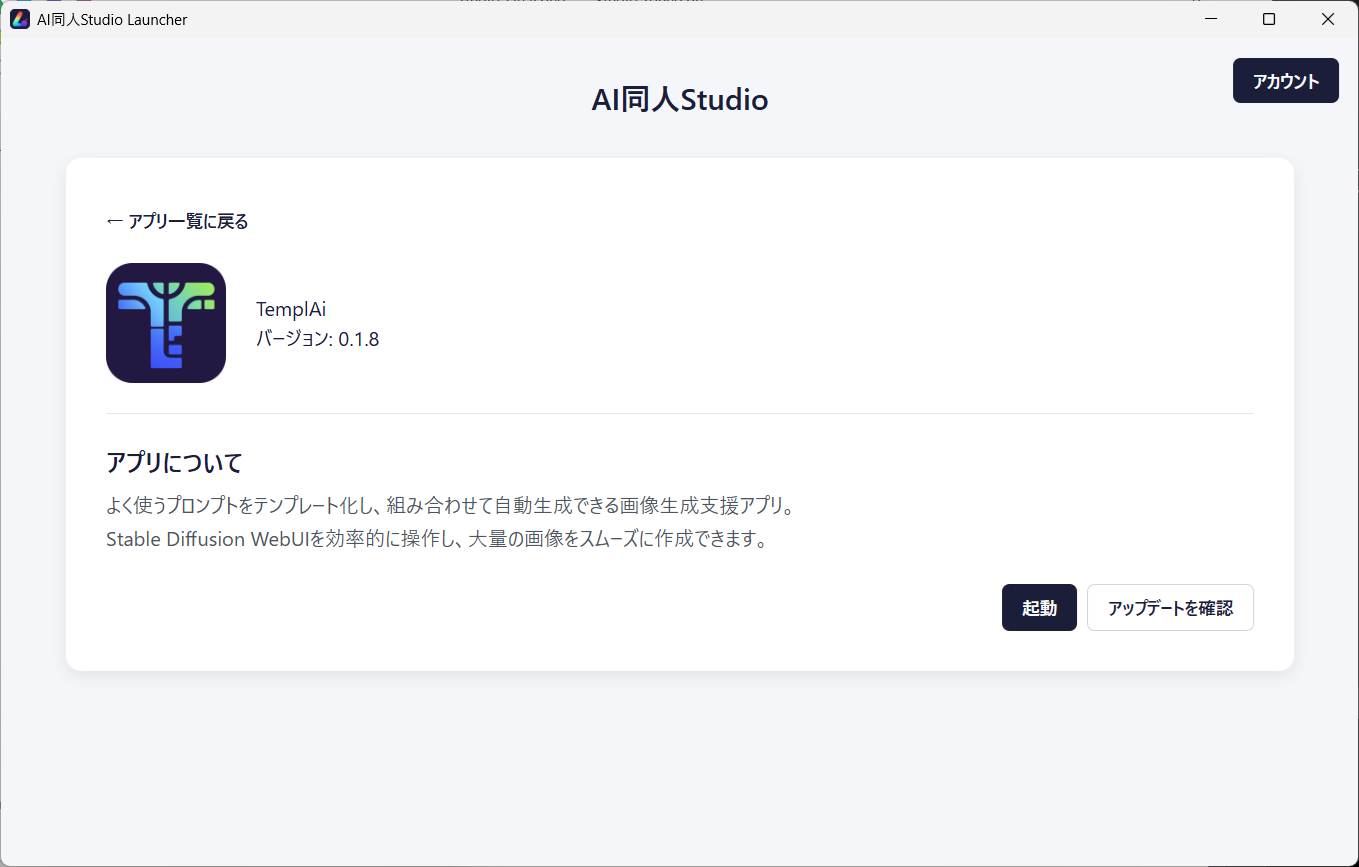Screen dimensions: 1359x867
Task: Click the アプリについて section heading
Action: coord(175,463)
